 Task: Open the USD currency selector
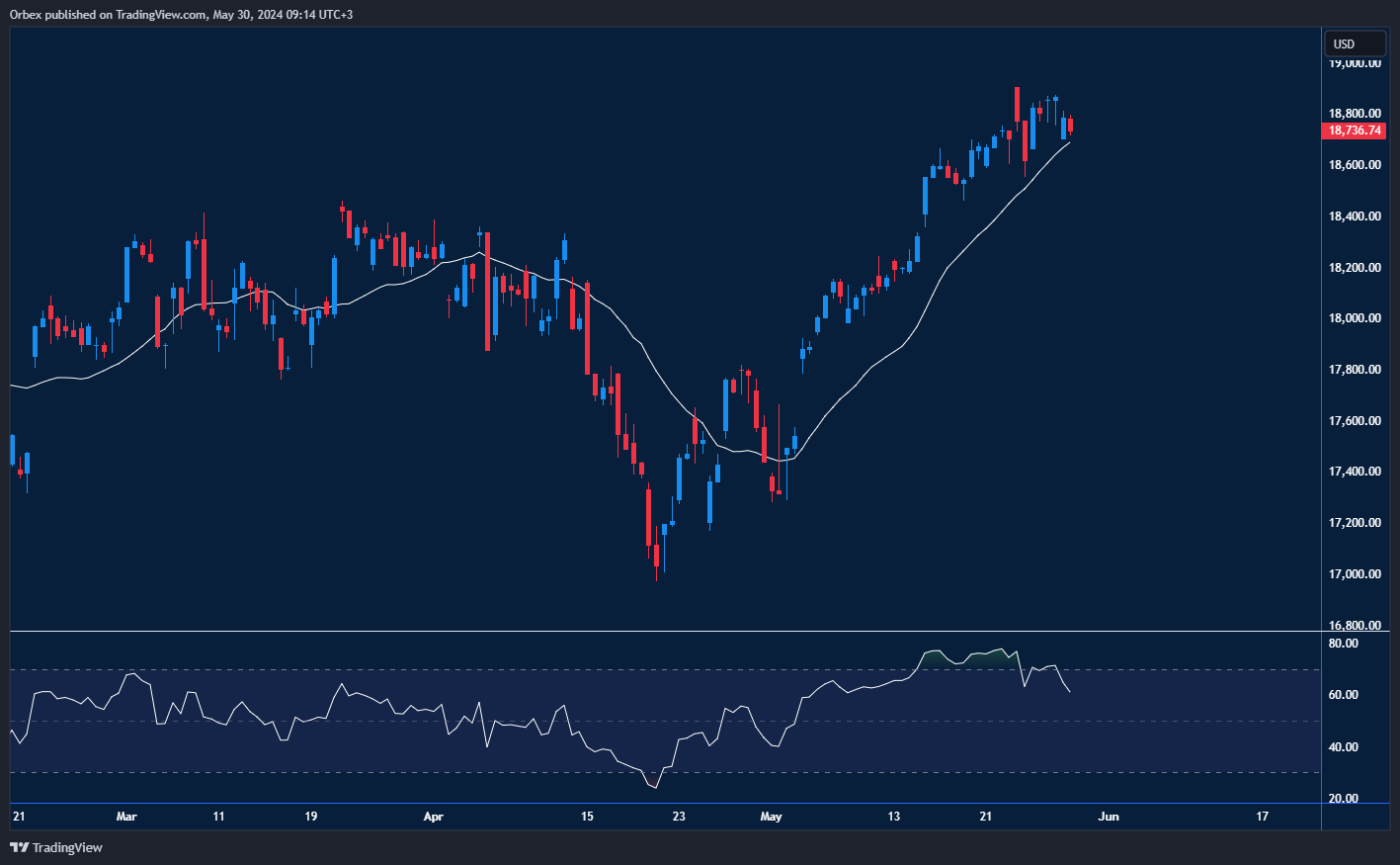point(1355,43)
